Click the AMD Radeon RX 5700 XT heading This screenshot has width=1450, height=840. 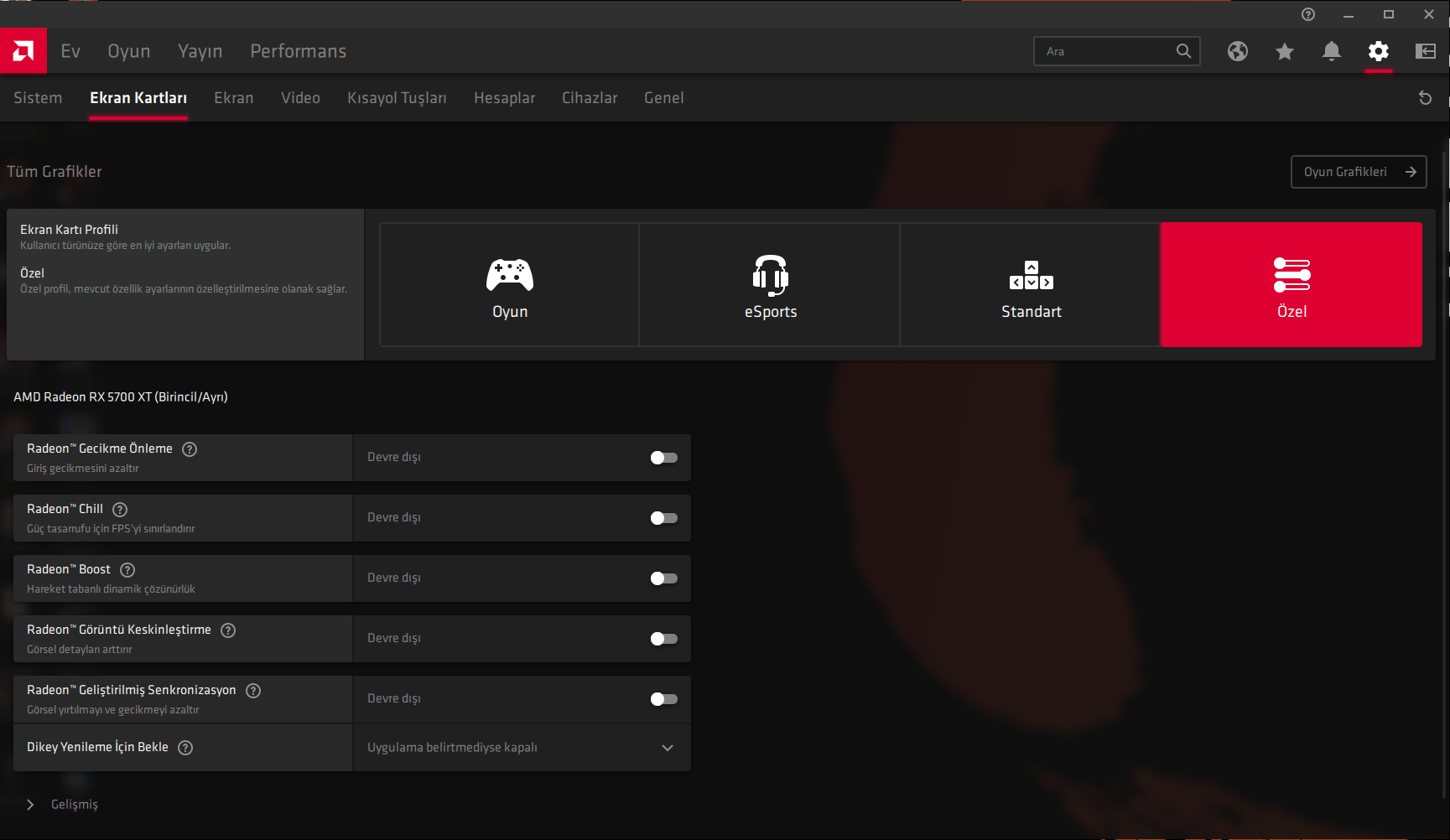coord(121,397)
